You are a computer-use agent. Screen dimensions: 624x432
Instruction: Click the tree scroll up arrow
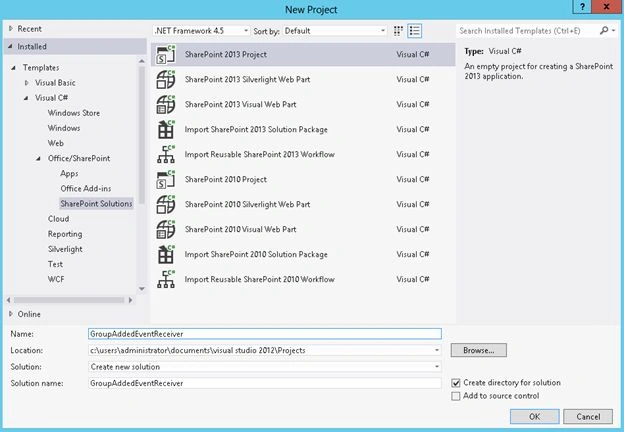click(142, 61)
